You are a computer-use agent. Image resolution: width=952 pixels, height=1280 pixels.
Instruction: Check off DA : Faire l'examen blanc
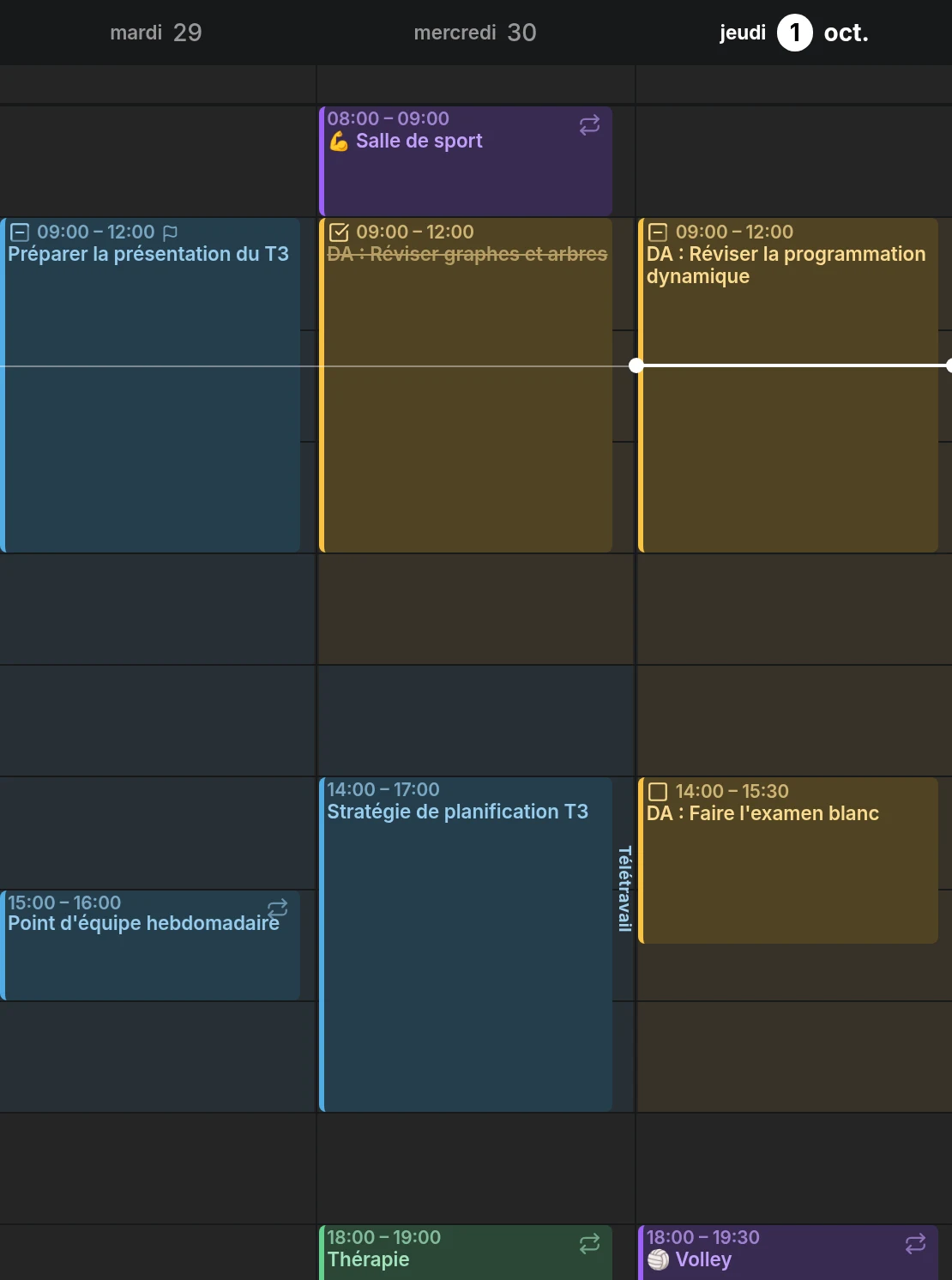[658, 791]
